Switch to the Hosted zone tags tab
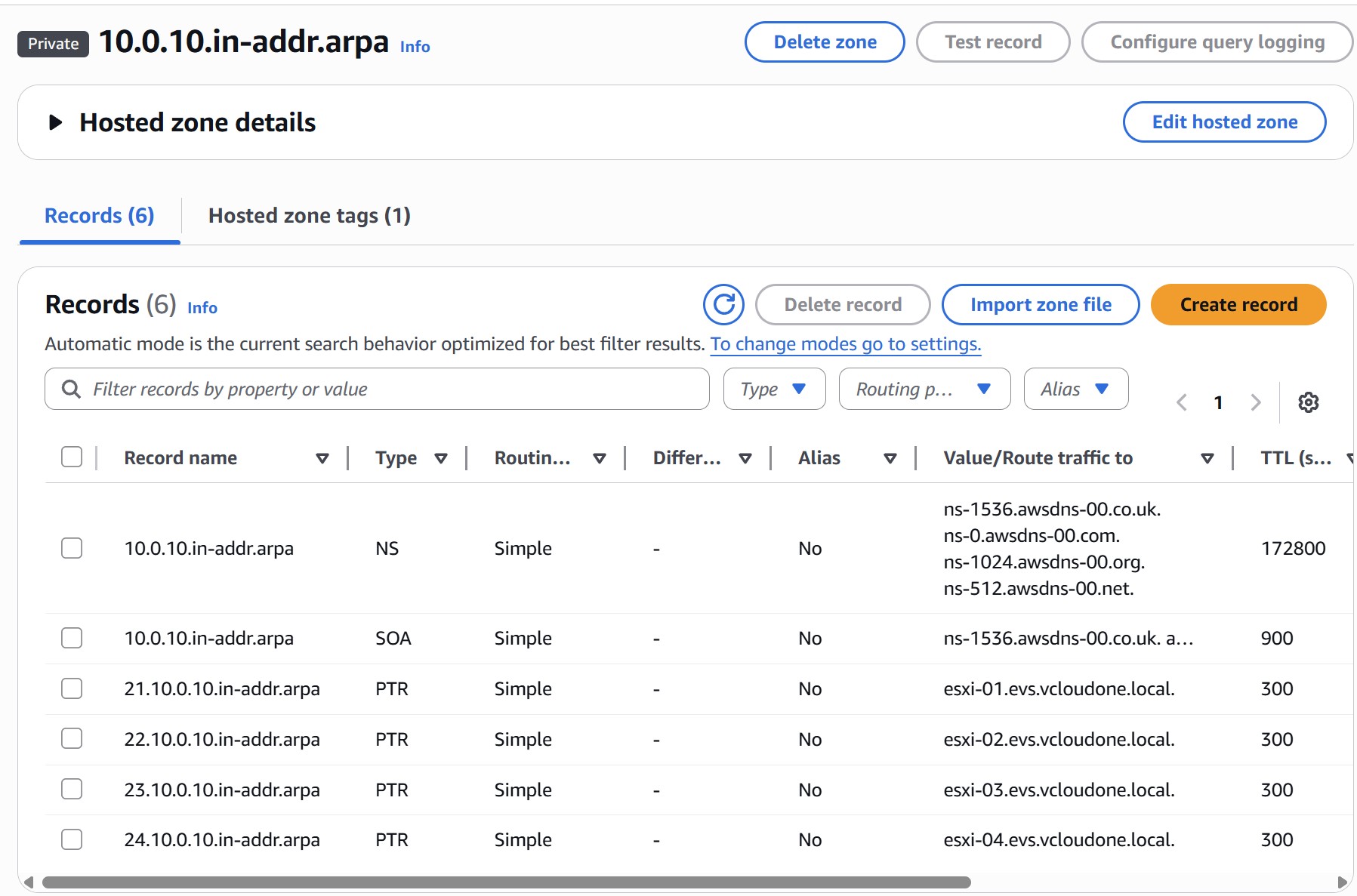The height and width of the screenshot is (896, 1357). click(310, 216)
